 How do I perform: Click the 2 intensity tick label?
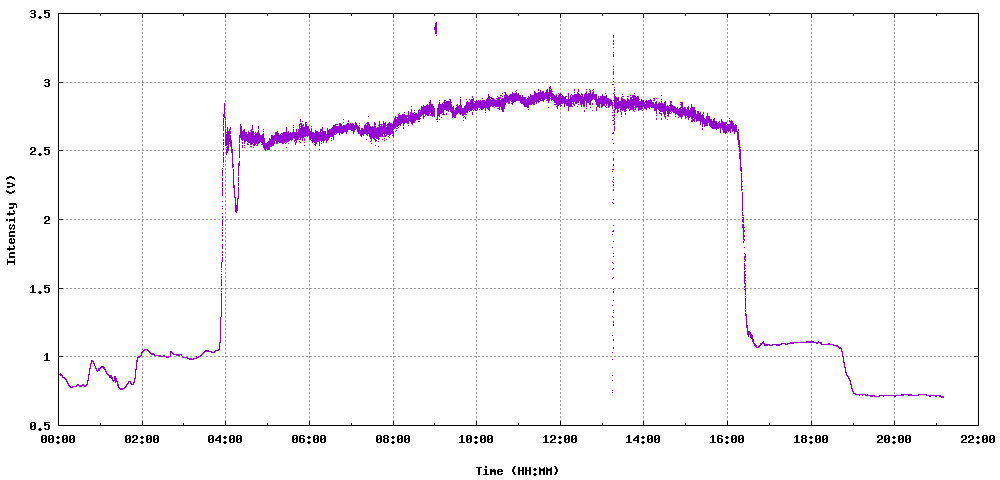point(47,220)
